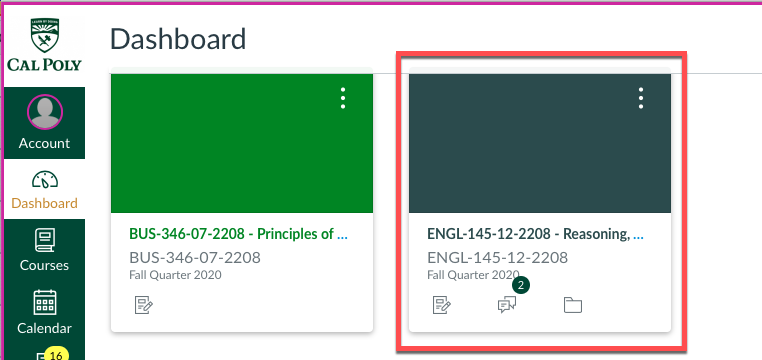The image size is (762, 360).
Task: Open Assignments icon on BUS-346 card
Action: [x=144, y=305]
